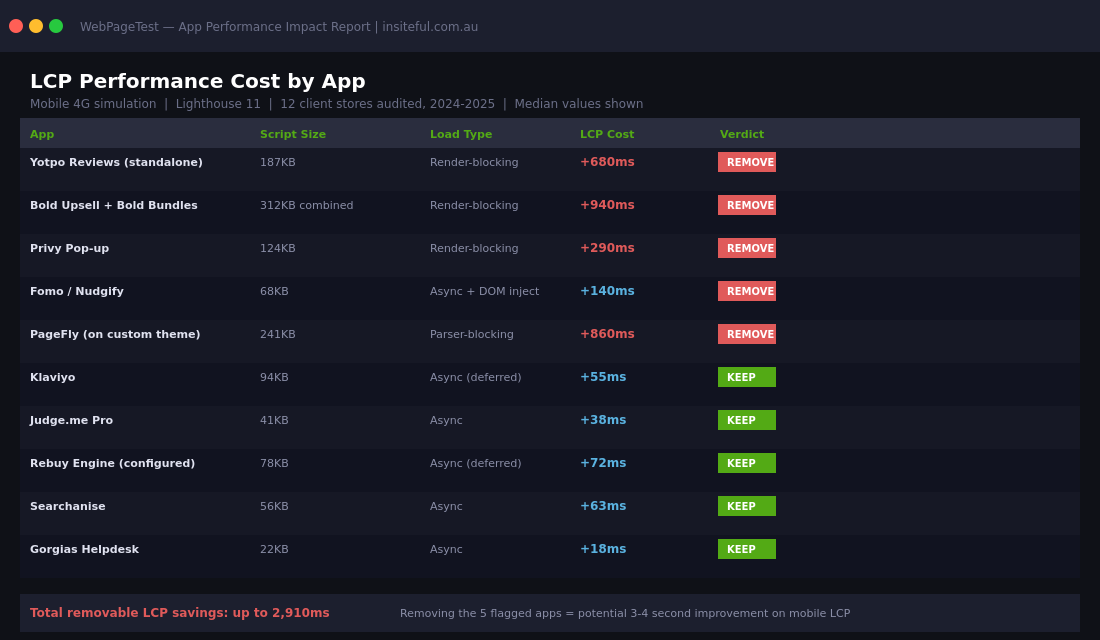The width and height of the screenshot is (1100, 640).
Task: Click the KEEP badge for Klaviyo
Action: 746,377
